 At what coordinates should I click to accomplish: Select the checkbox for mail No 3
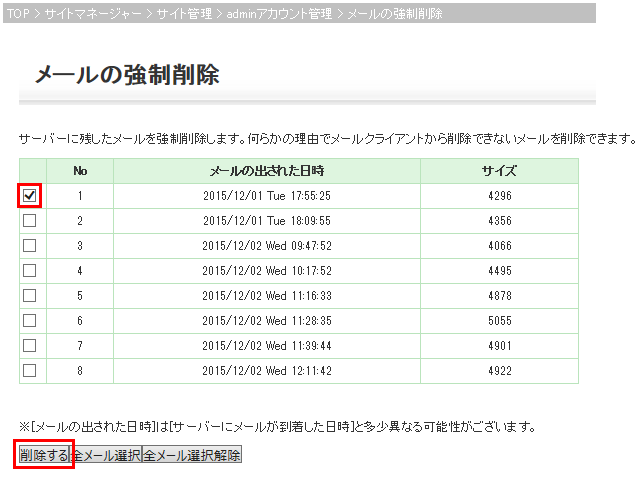[x=30, y=245]
